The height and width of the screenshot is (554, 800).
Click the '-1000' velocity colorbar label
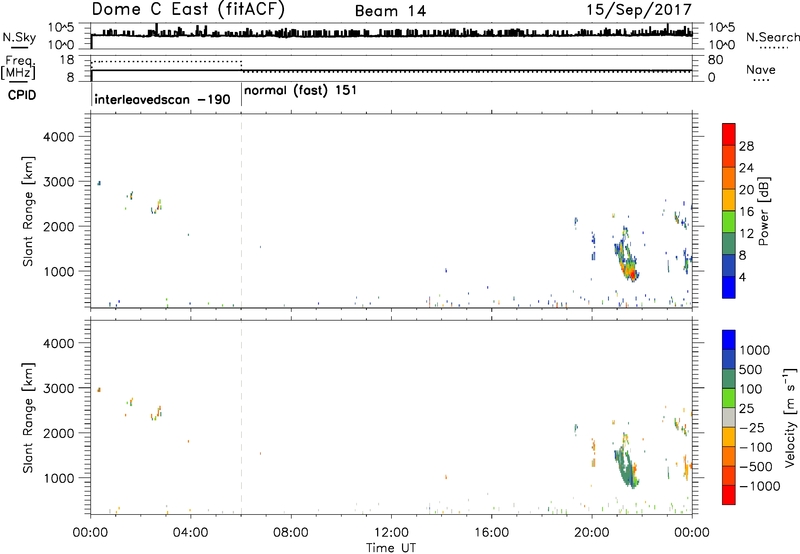point(759,486)
